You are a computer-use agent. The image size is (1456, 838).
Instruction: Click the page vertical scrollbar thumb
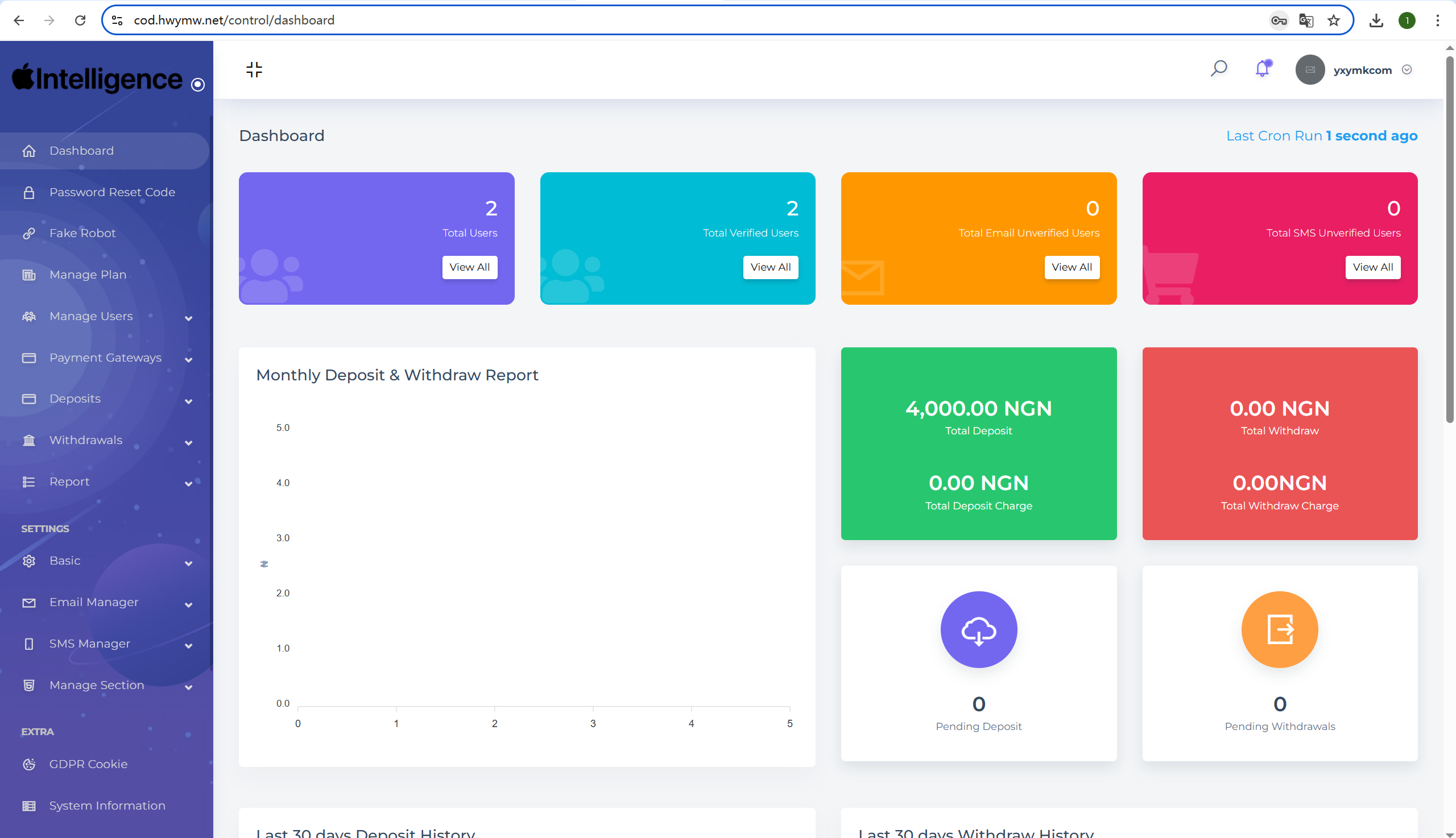[x=1449, y=239]
